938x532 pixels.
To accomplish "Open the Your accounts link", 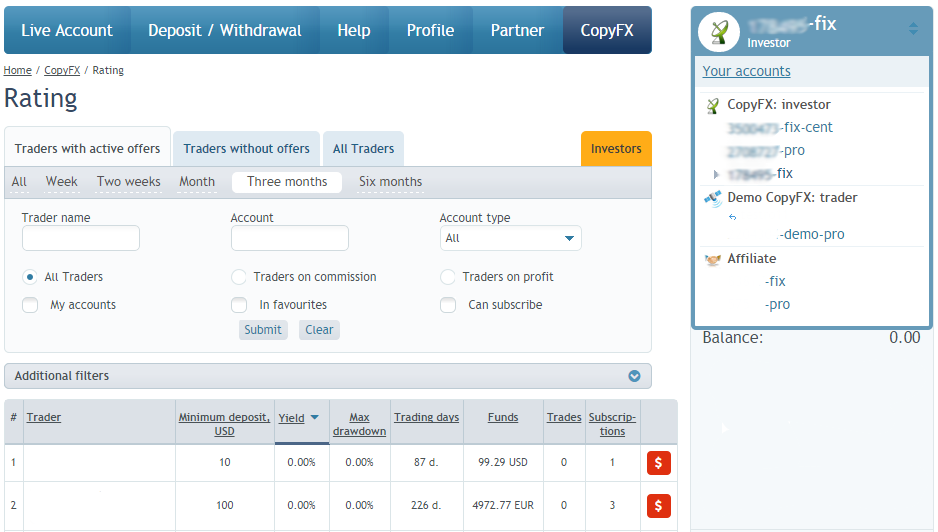I will (747, 71).
